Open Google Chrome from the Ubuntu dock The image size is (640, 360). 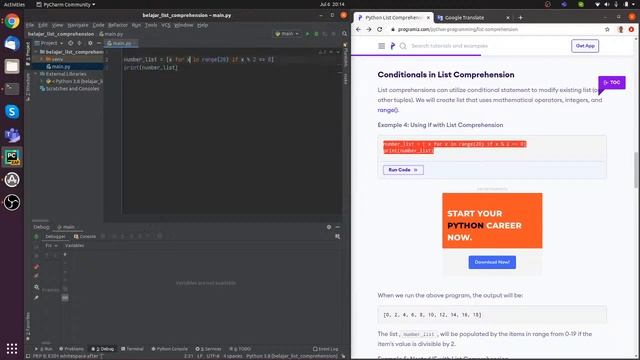coord(12,21)
